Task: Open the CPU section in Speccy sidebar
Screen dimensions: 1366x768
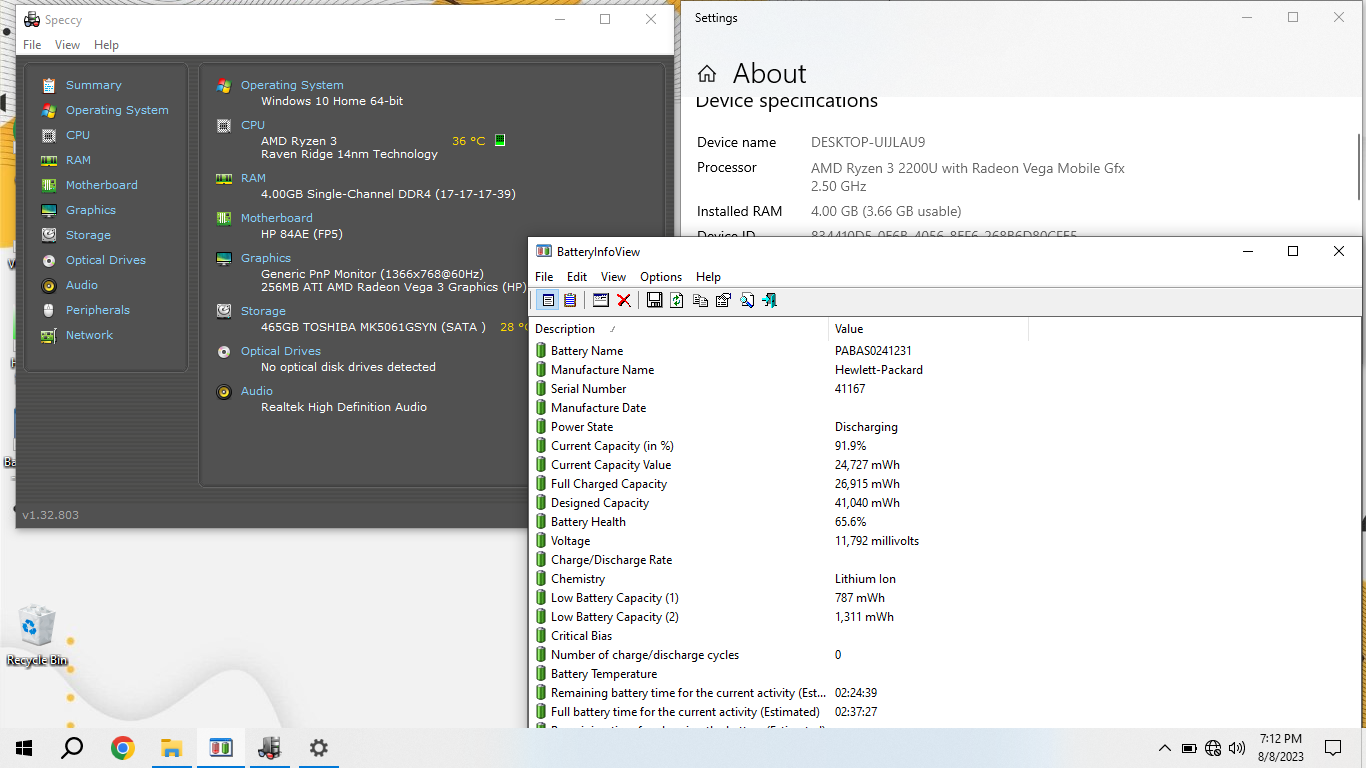Action: 77,135
